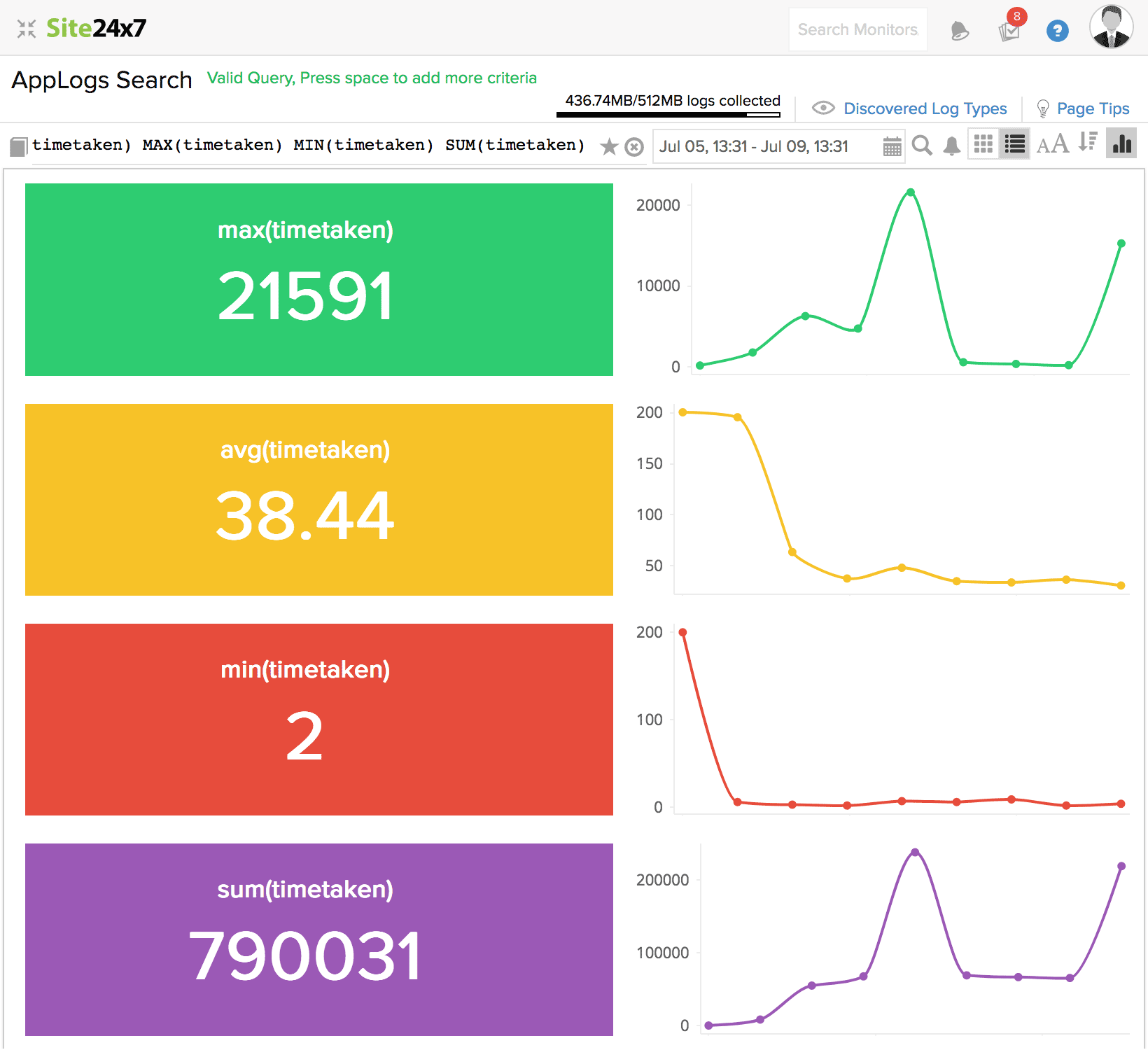Save query with the star icon

pyautogui.click(x=609, y=146)
